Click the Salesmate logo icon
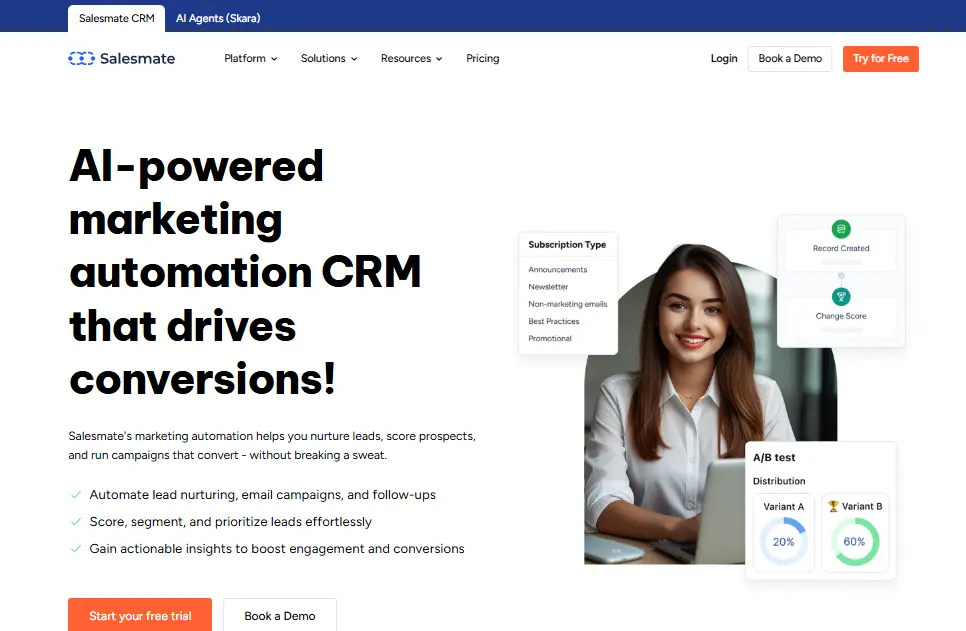Viewport: 966px width, 631px height. 81,59
